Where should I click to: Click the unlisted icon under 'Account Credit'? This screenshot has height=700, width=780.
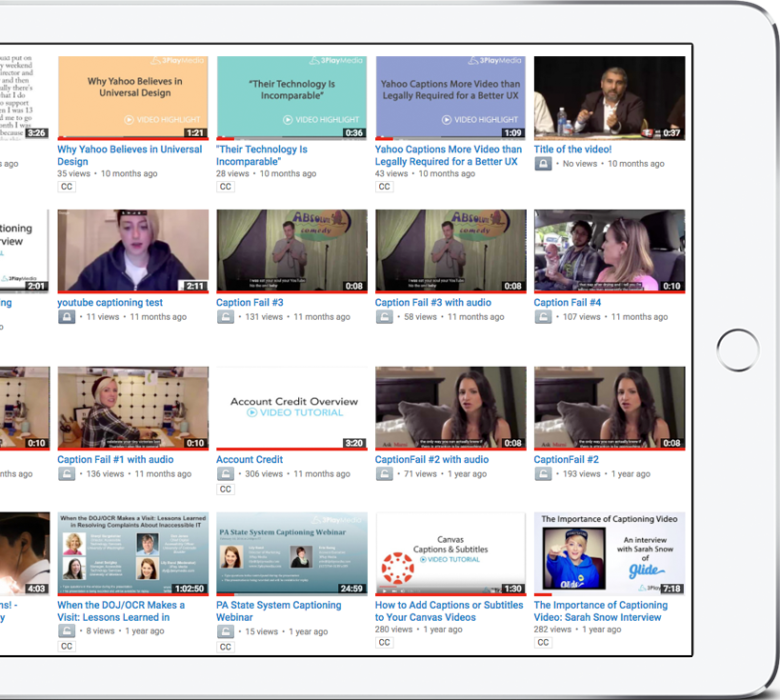(x=225, y=474)
